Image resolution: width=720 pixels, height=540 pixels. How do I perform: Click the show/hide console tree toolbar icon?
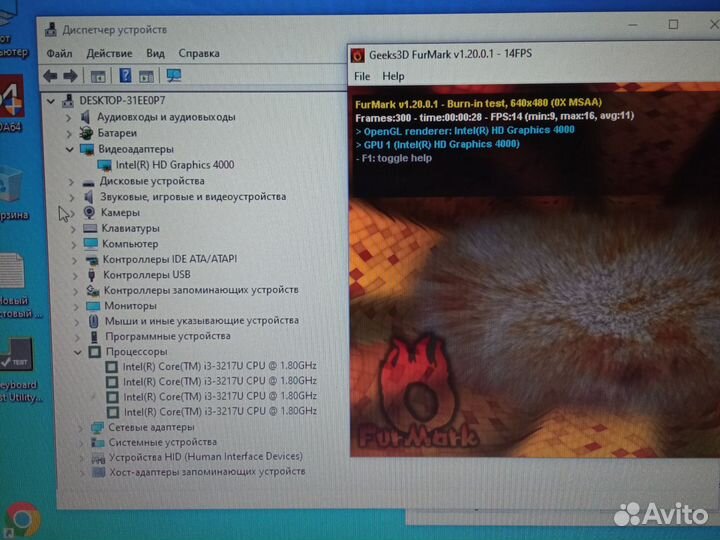pyautogui.click(x=98, y=76)
